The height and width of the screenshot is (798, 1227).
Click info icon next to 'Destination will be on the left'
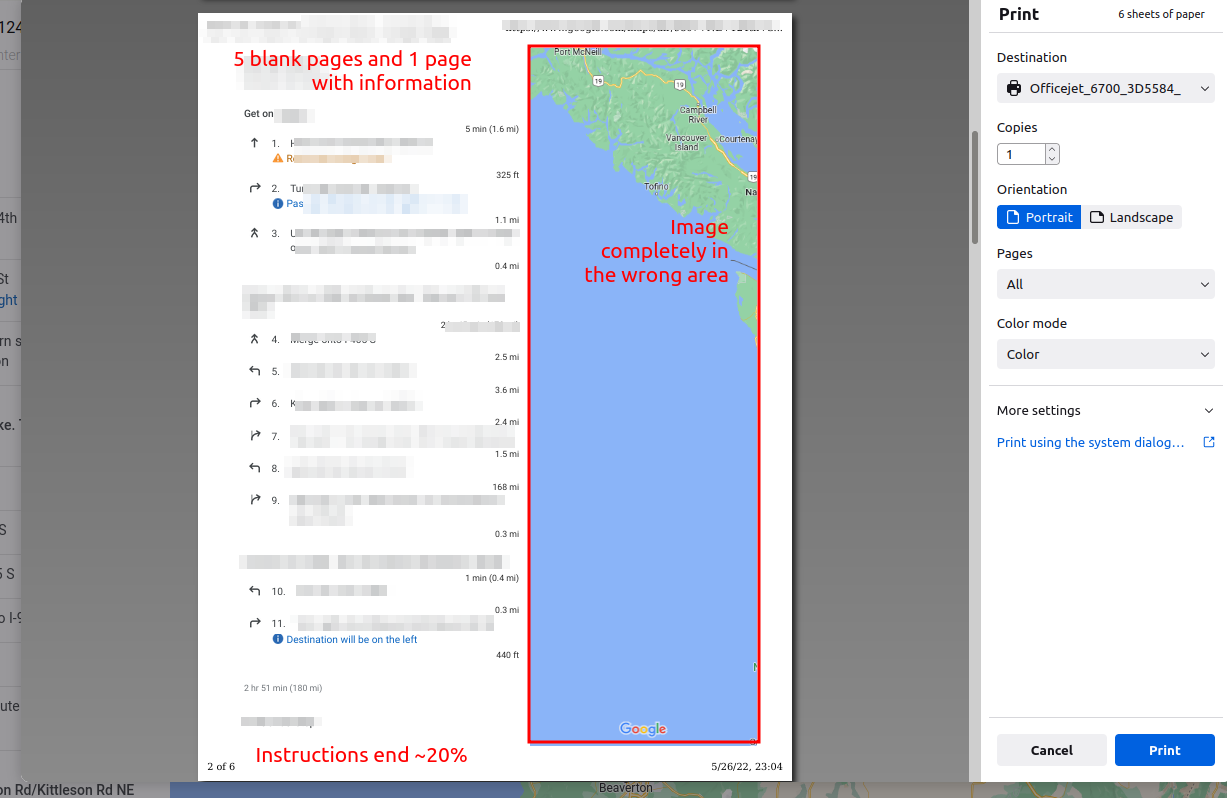coord(277,639)
